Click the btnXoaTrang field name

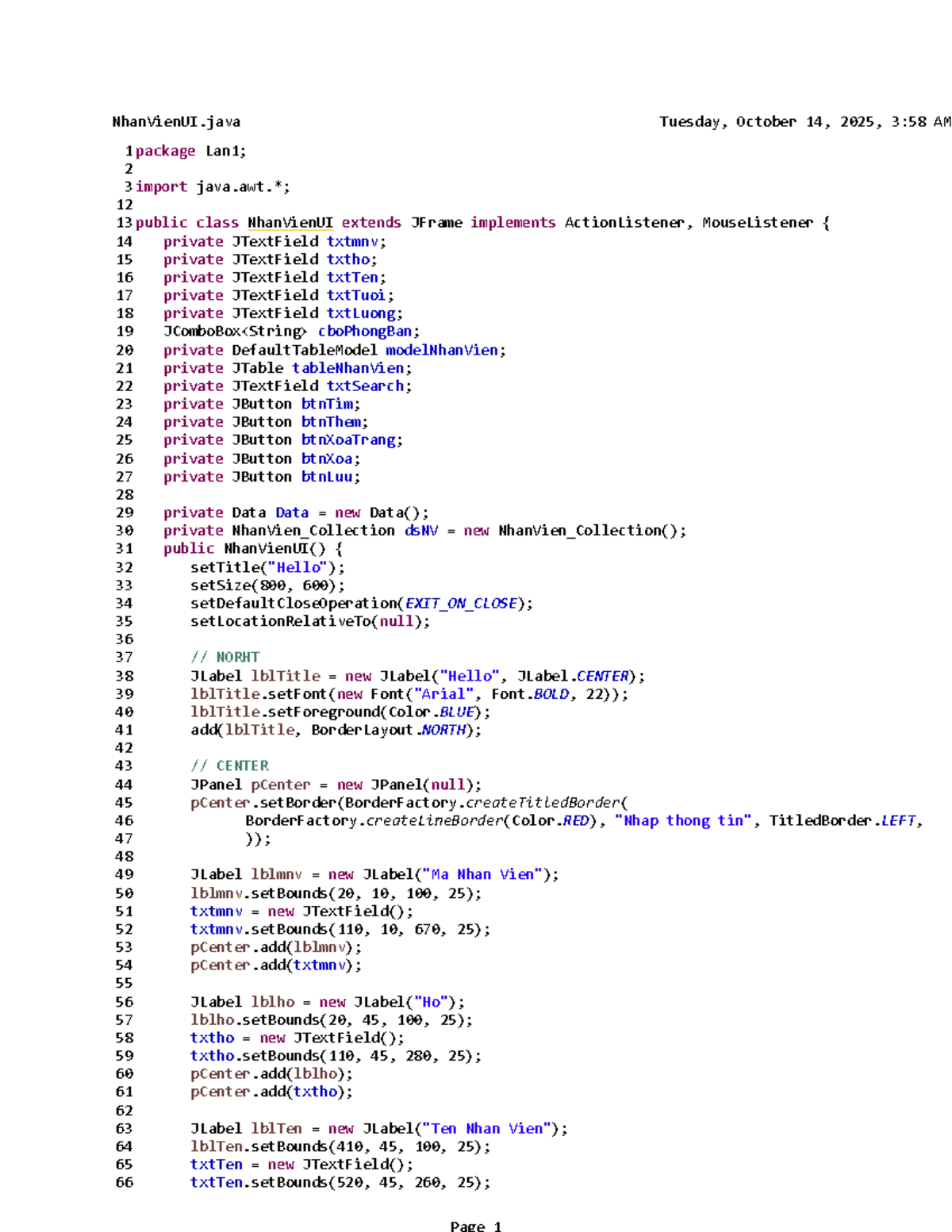tap(348, 439)
